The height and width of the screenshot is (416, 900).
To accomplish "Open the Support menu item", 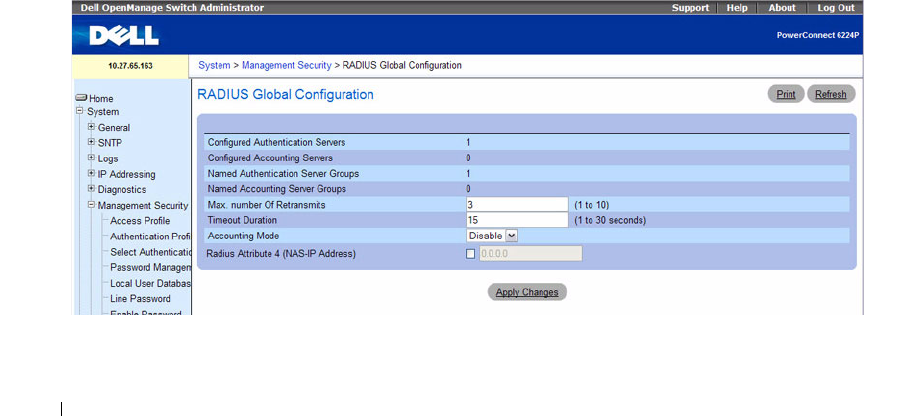I will tap(690, 8).
